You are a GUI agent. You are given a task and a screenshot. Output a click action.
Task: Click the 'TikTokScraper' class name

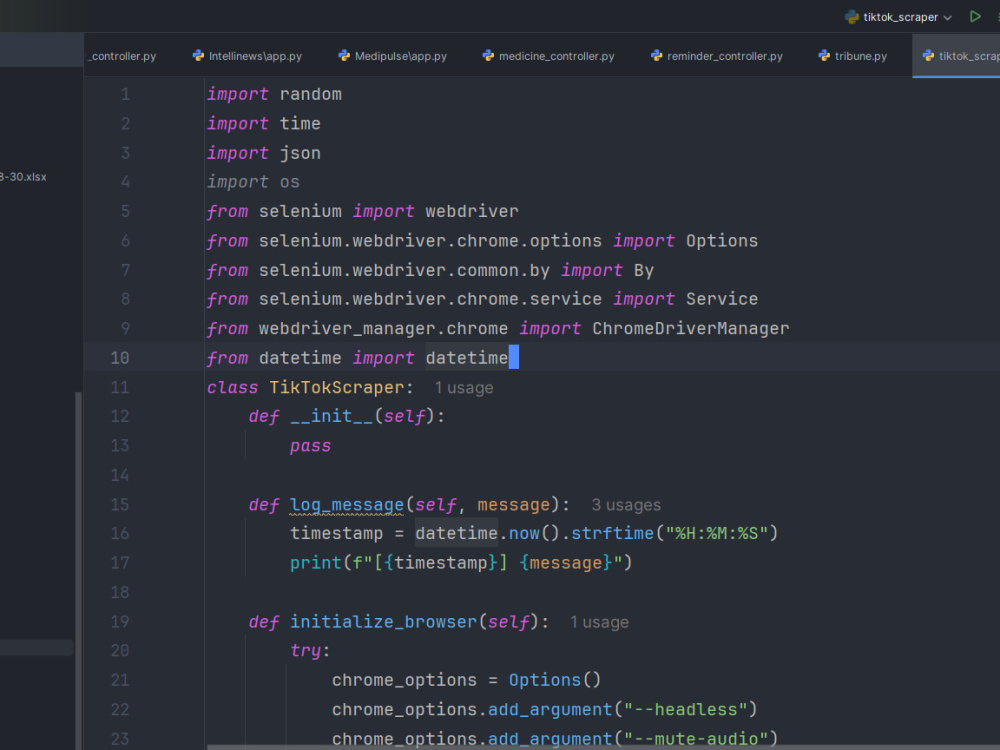click(337, 388)
